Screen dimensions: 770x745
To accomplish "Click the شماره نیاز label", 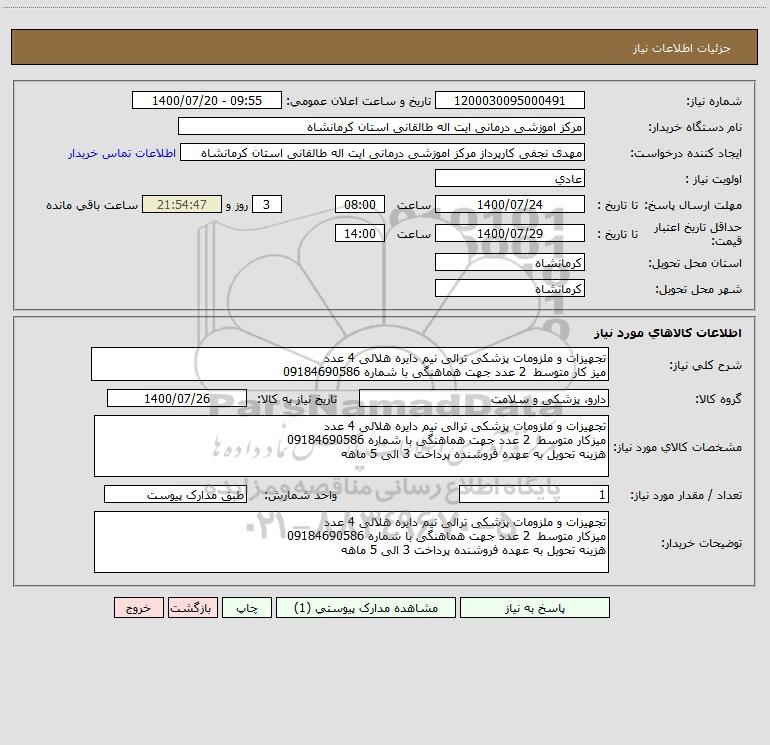I will tap(714, 101).
